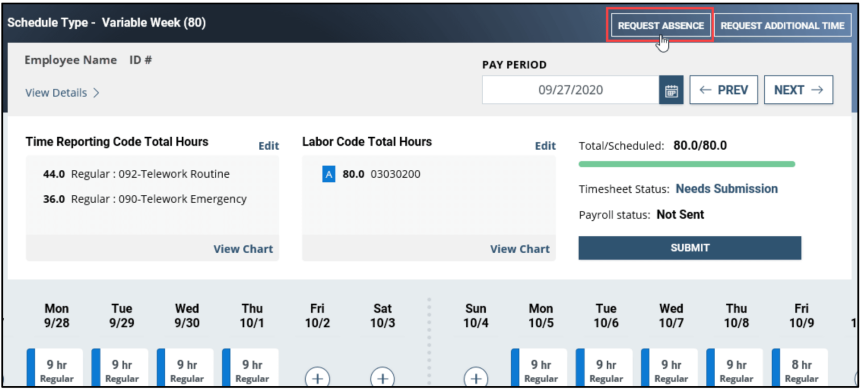
Task: Select the 092-Telework Routine row
Action: tap(136, 174)
